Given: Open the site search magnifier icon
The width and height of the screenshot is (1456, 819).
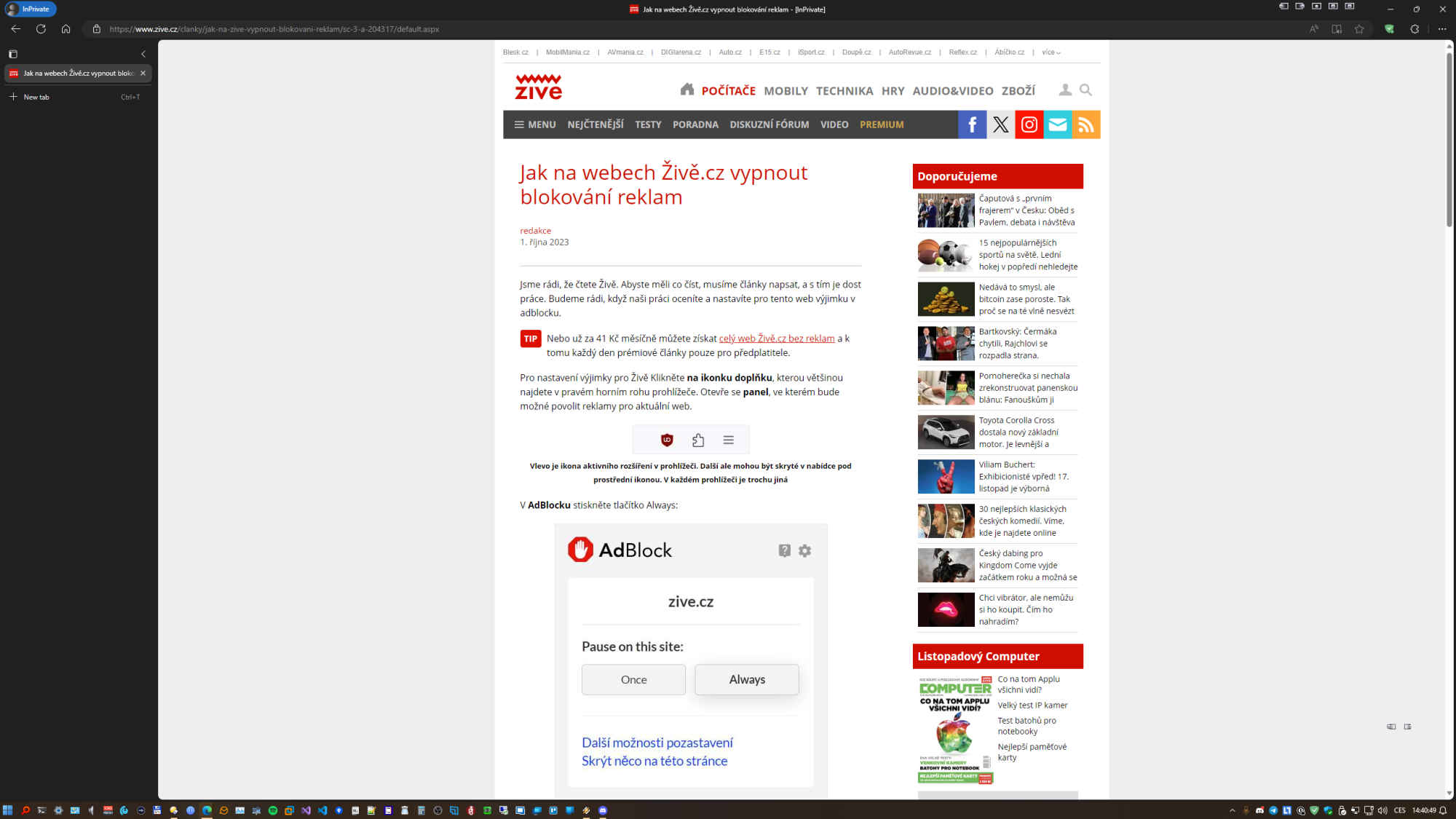Looking at the screenshot, I should (1085, 90).
